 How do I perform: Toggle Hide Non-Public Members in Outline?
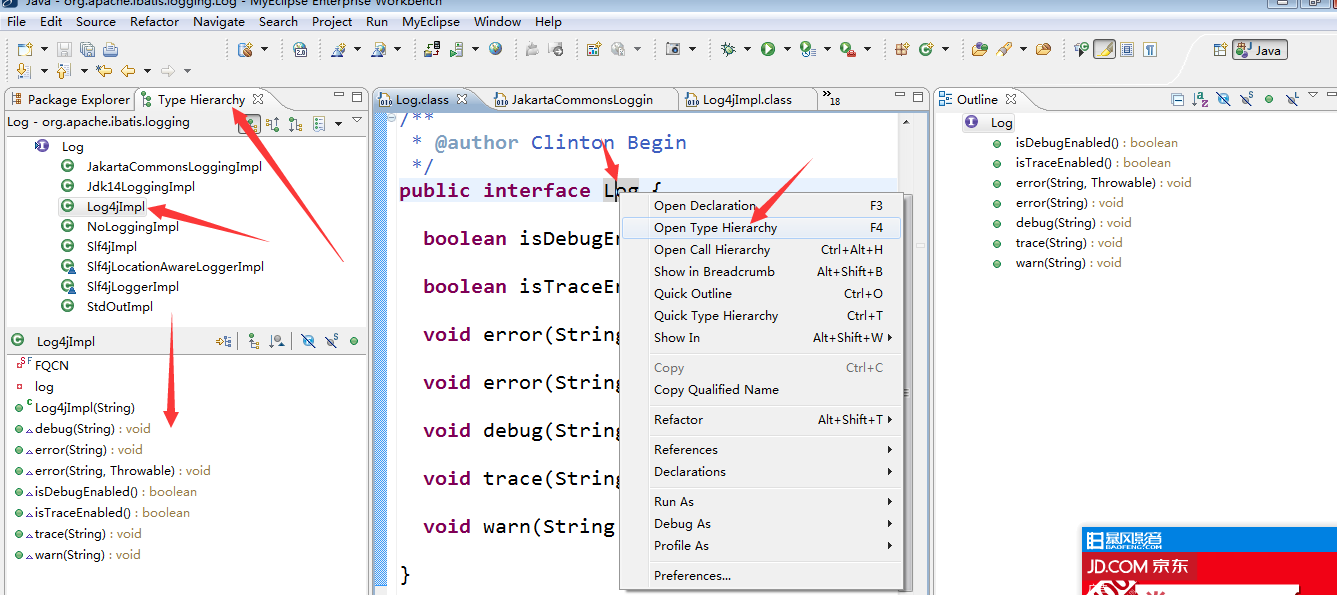[x=1270, y=99]
